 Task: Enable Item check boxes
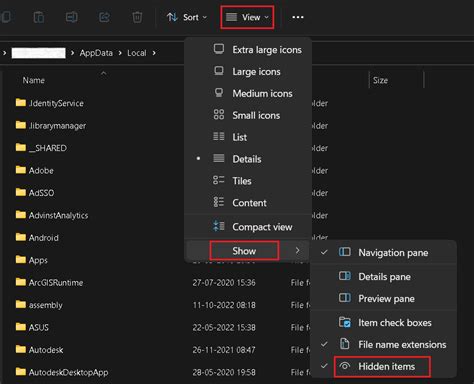(383, 323)
